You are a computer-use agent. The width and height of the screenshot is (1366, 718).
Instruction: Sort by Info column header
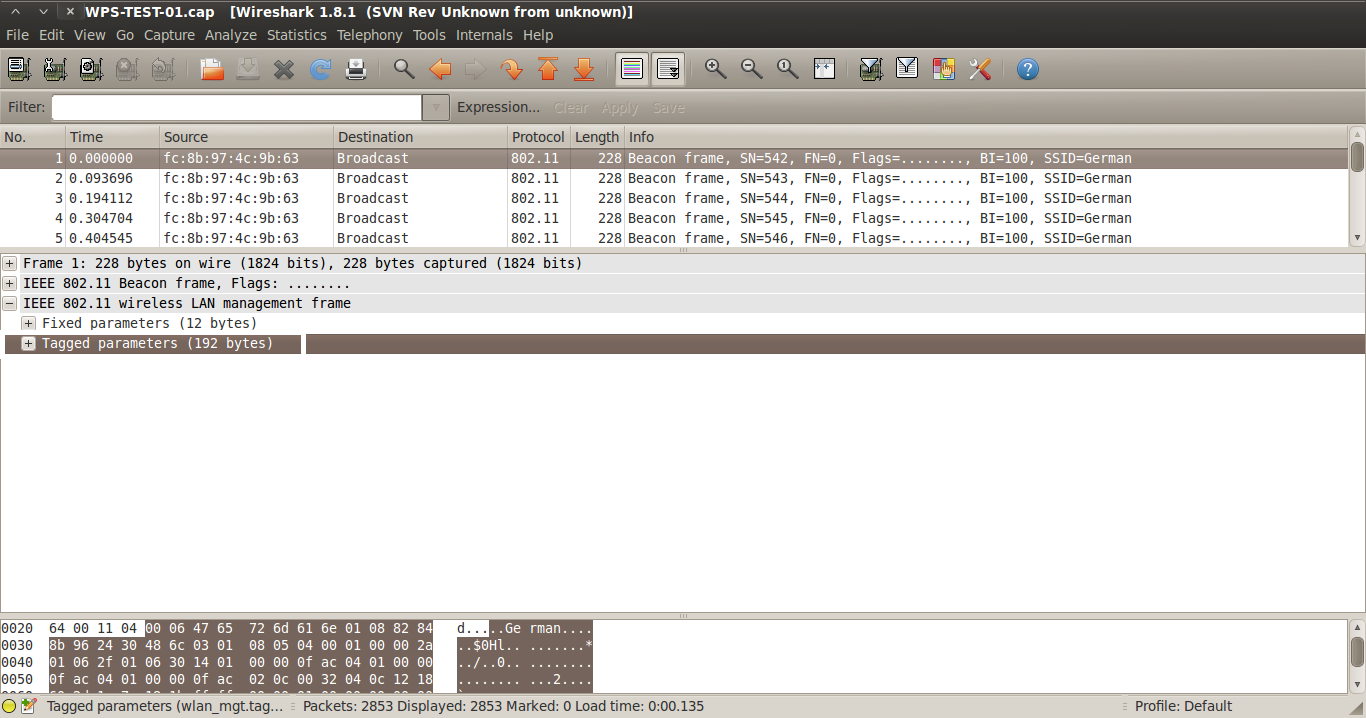coord(986,137)
